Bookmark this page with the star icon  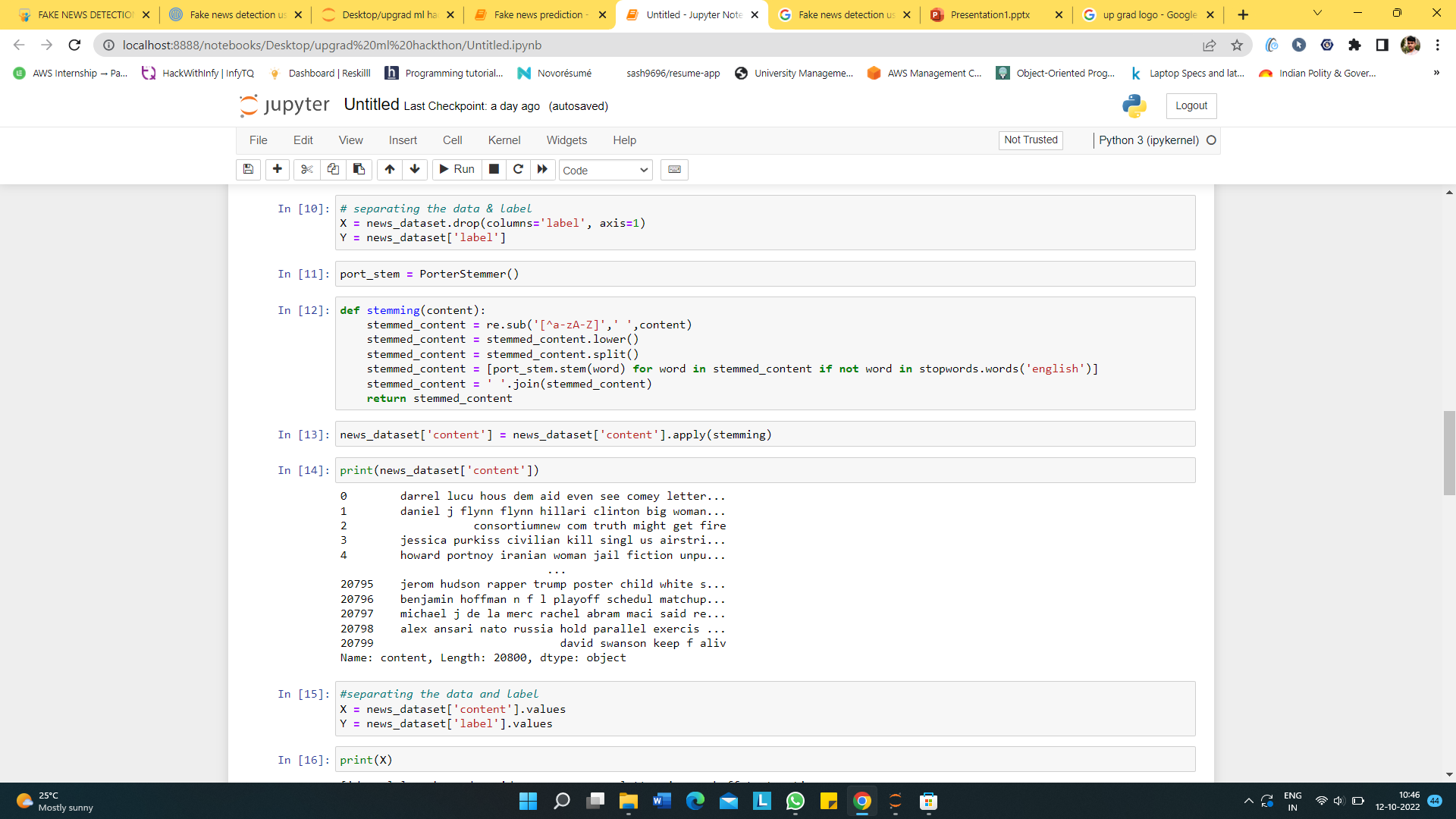click(1237, 45)
